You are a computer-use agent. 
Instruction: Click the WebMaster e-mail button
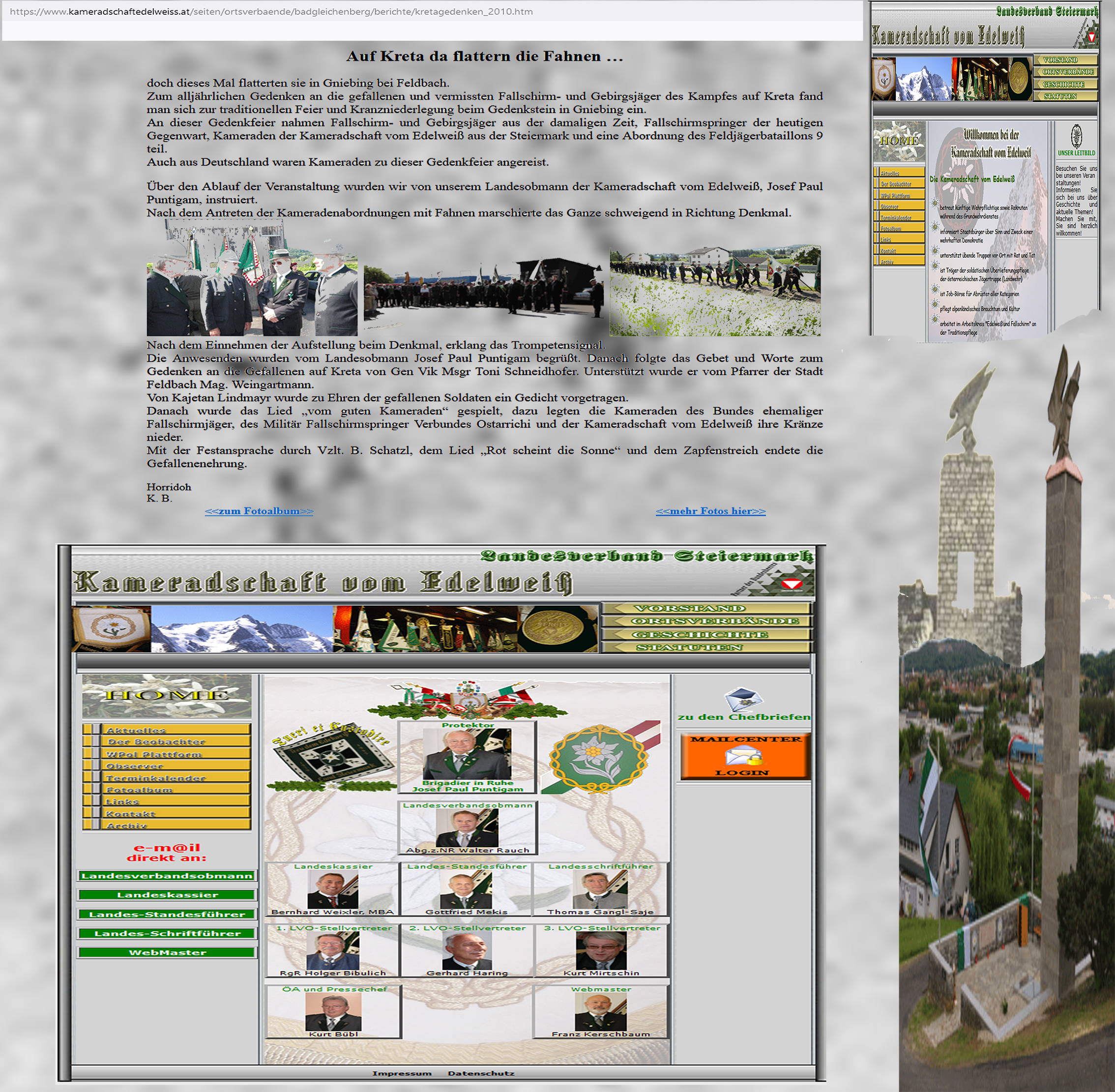pyautogui.click(x=167, y=953)
